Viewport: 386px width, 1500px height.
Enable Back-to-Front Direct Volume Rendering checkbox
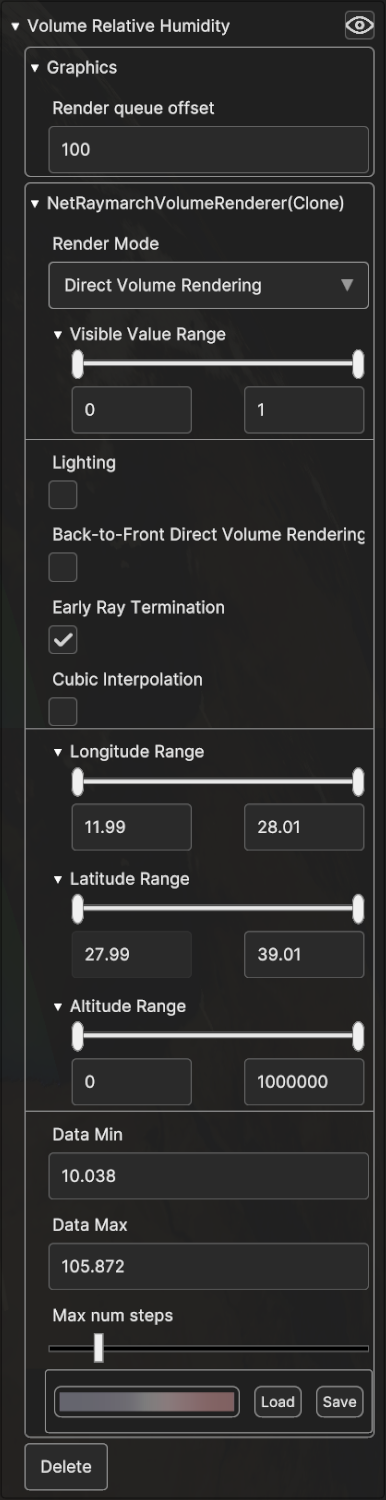click(x=63, y=567)
